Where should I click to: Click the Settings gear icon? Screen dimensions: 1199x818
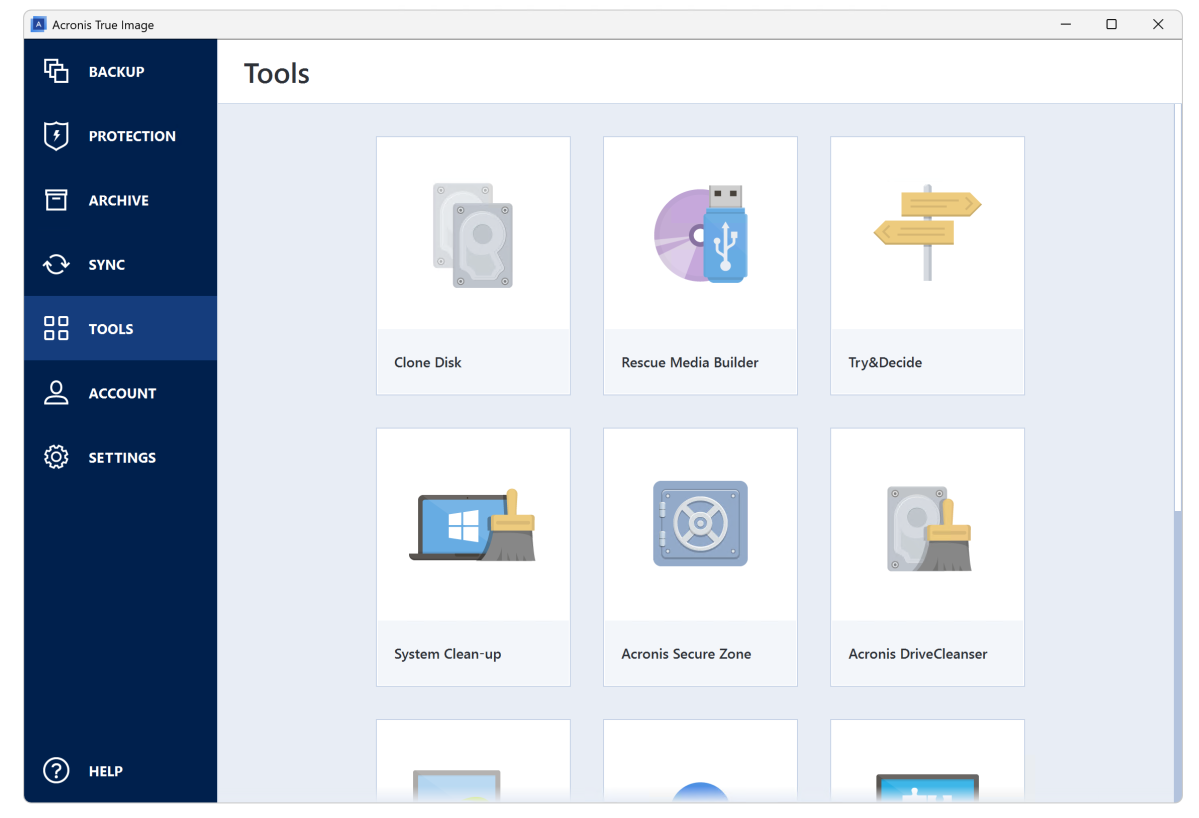tap(56, 456)
